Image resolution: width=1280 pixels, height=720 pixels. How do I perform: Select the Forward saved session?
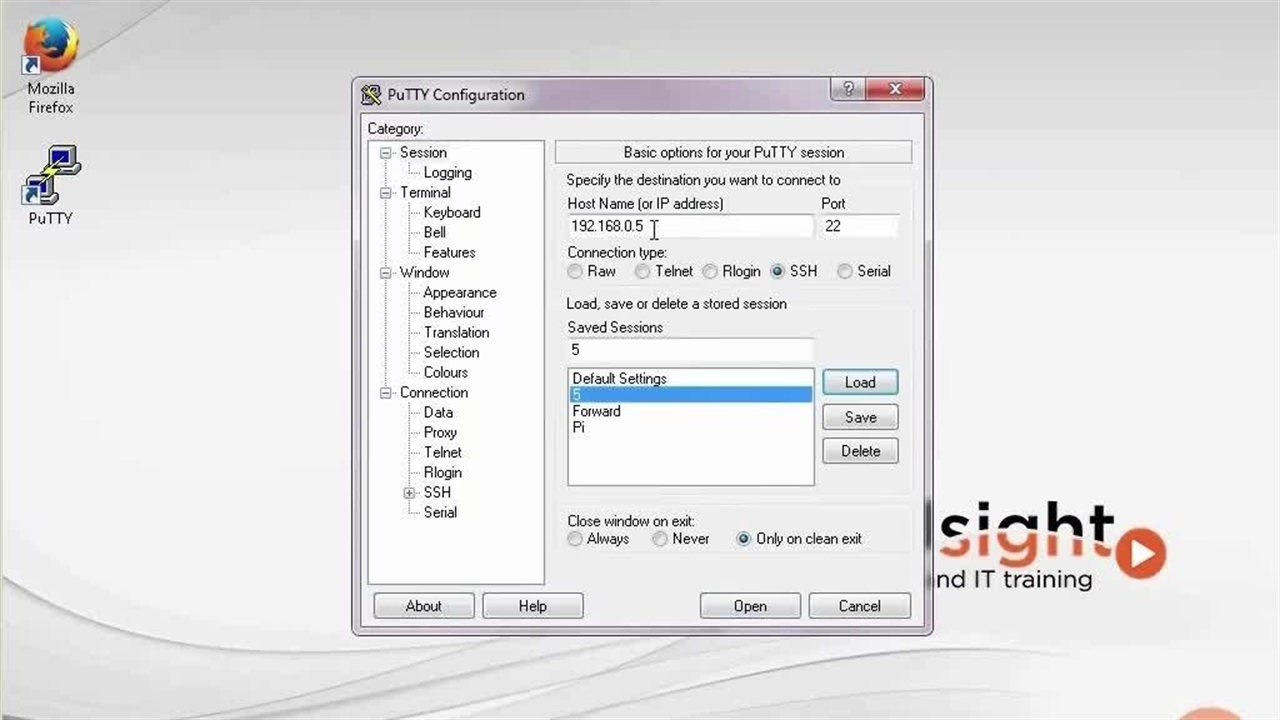coord(596,411)
